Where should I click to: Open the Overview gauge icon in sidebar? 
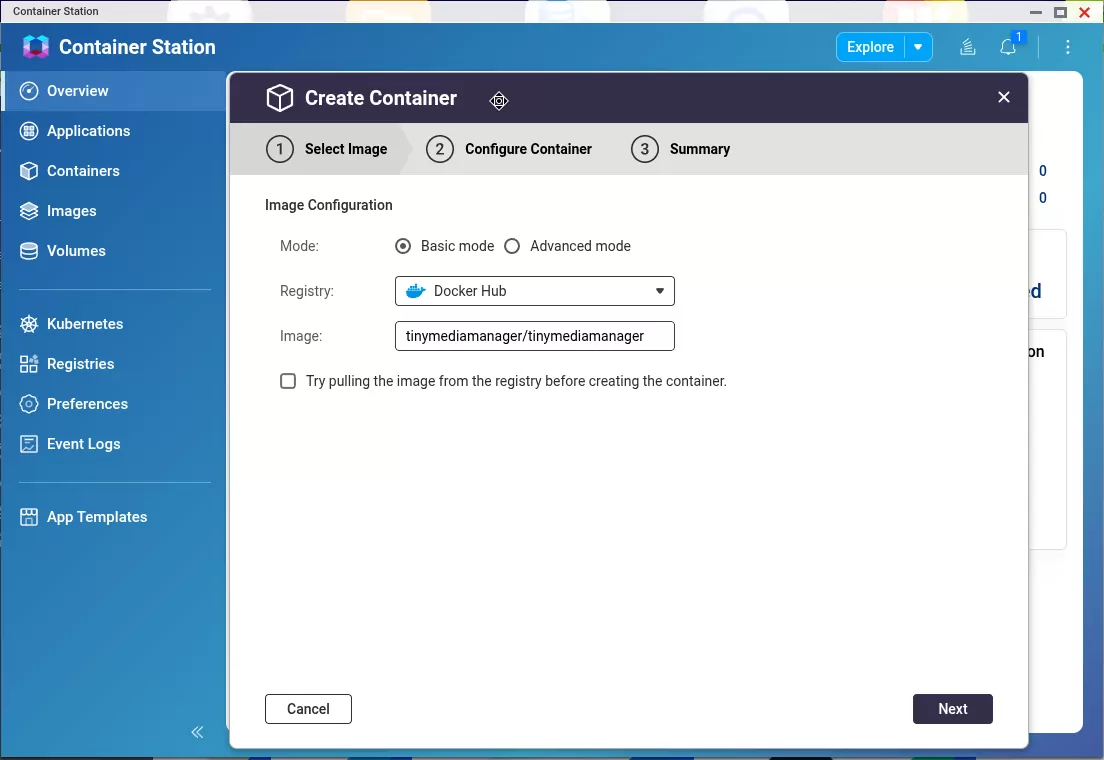[x=29, y=91]
